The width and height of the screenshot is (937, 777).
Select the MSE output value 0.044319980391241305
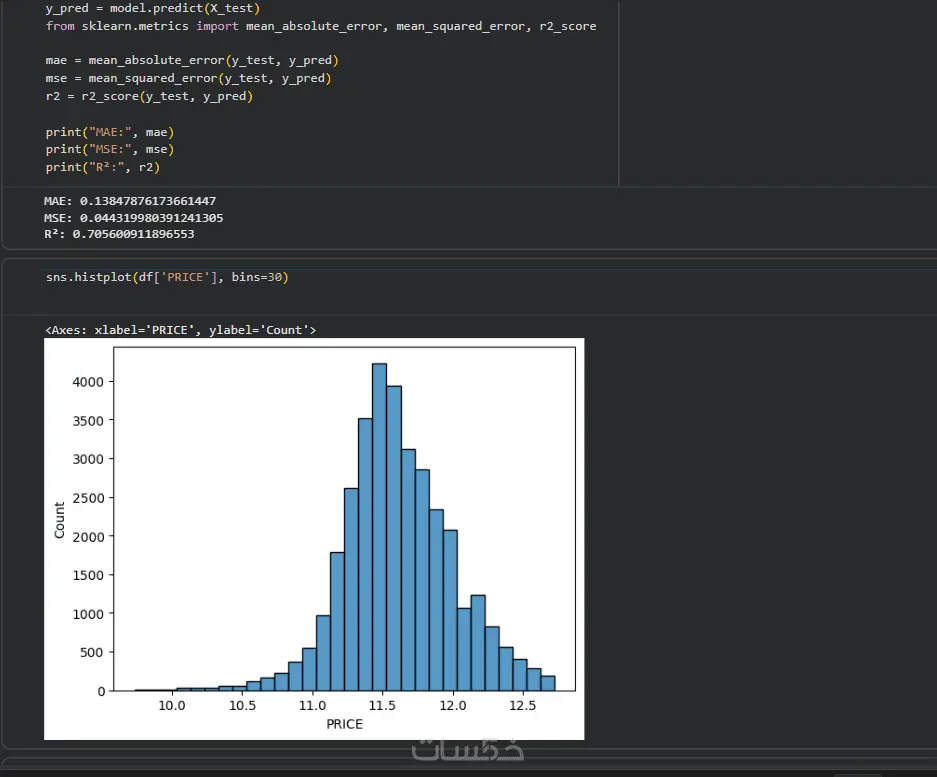pos(151,218)
